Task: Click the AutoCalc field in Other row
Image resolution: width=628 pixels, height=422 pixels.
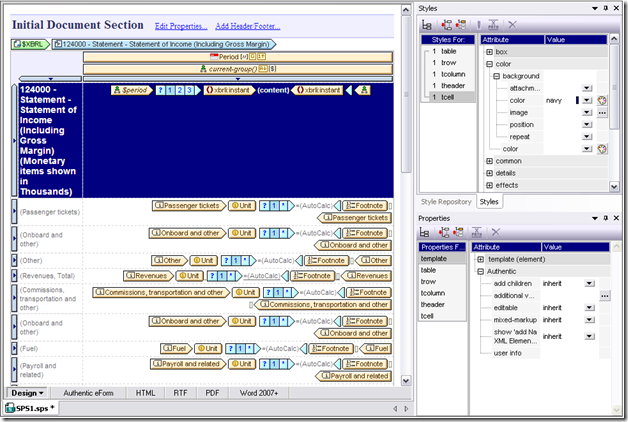Action: click(275, 261)
